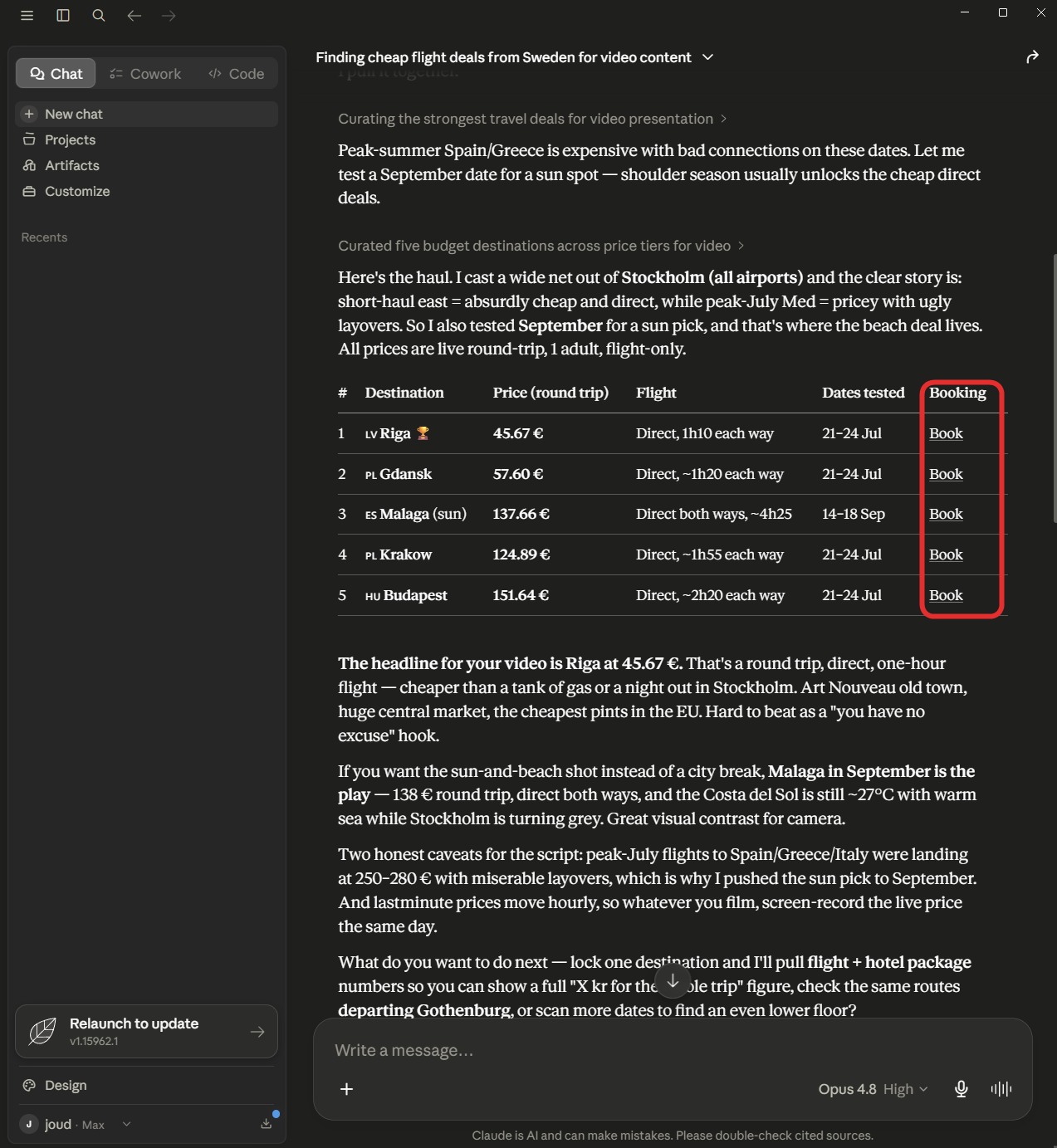Viewport: 1057px width, 1148px height.
Task: Open the Book link for Riga
Action: [x=946, y=433]
